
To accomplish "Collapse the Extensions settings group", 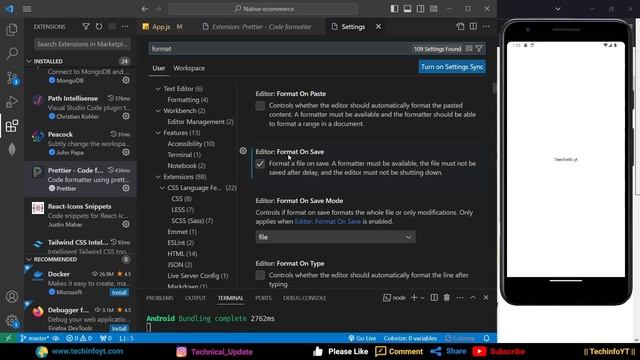I will tap(158, 177).
